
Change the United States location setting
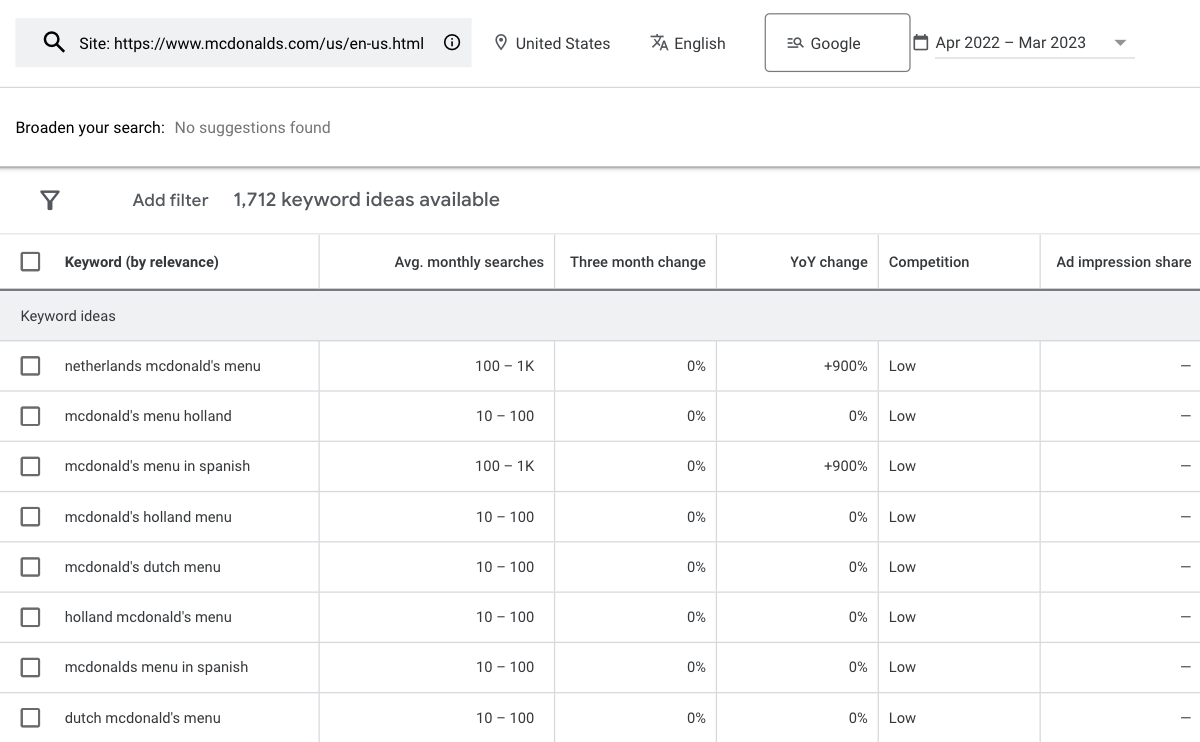coord(552,43)
